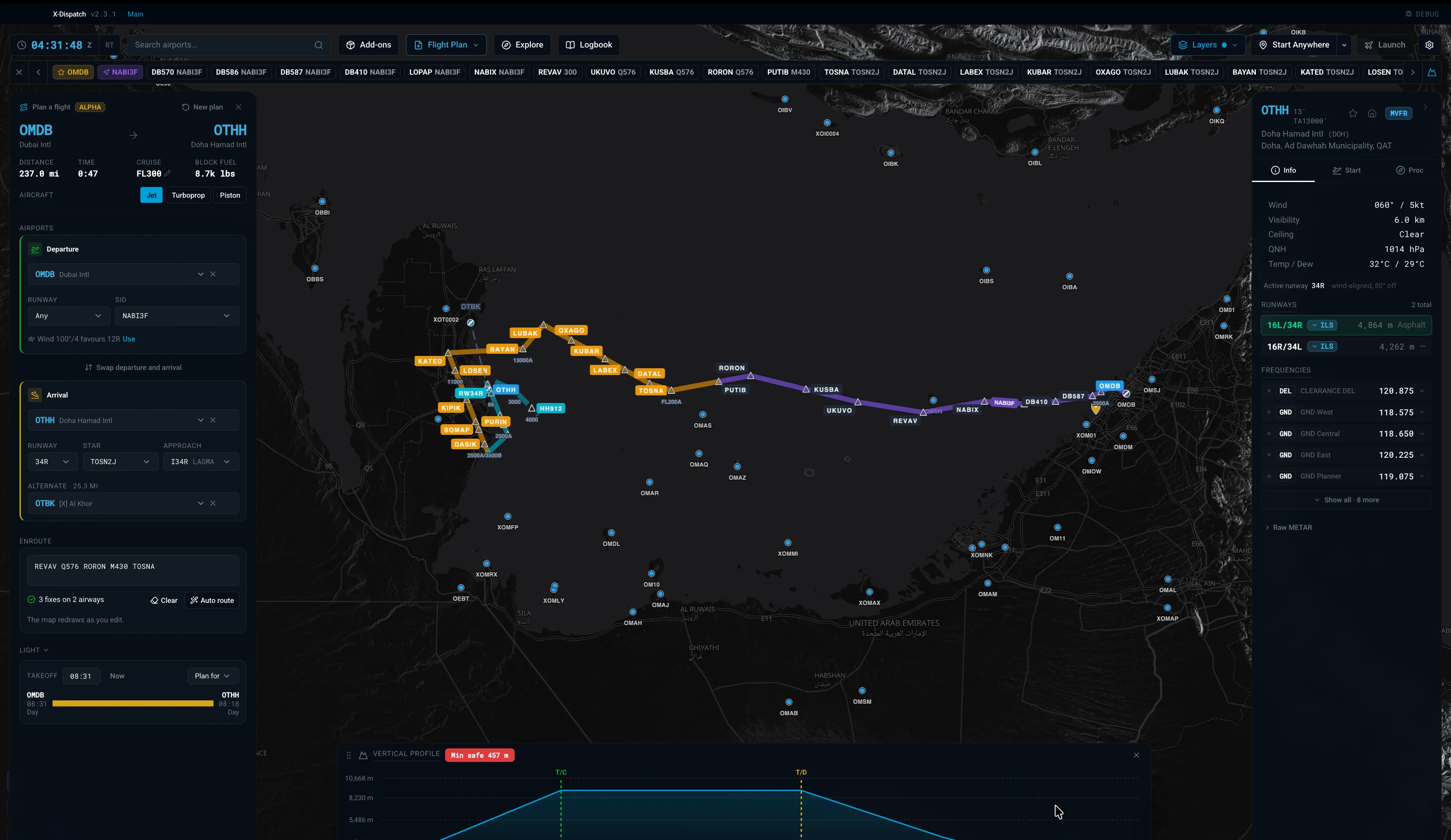Click T/C marker on vertical profile
1451x840 pixels.
tap(561, 772)
